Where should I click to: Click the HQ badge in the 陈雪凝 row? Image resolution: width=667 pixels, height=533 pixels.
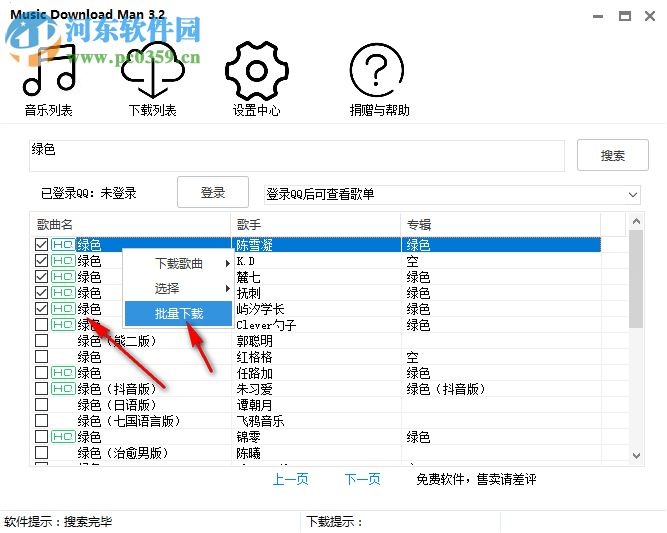pyautogui.click(x=63, y=245)
